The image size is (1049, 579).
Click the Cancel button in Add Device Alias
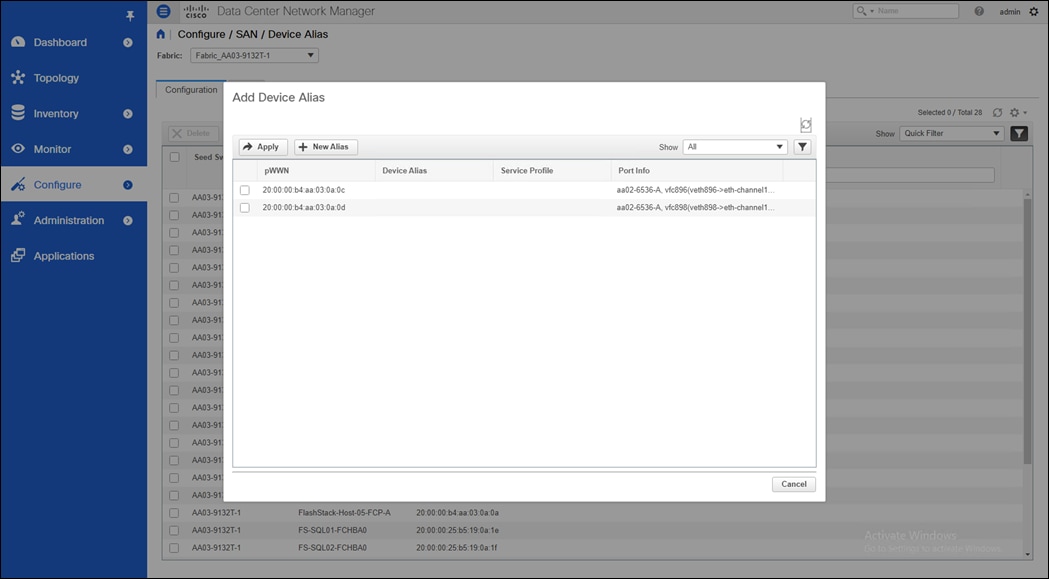pos(793,483)
